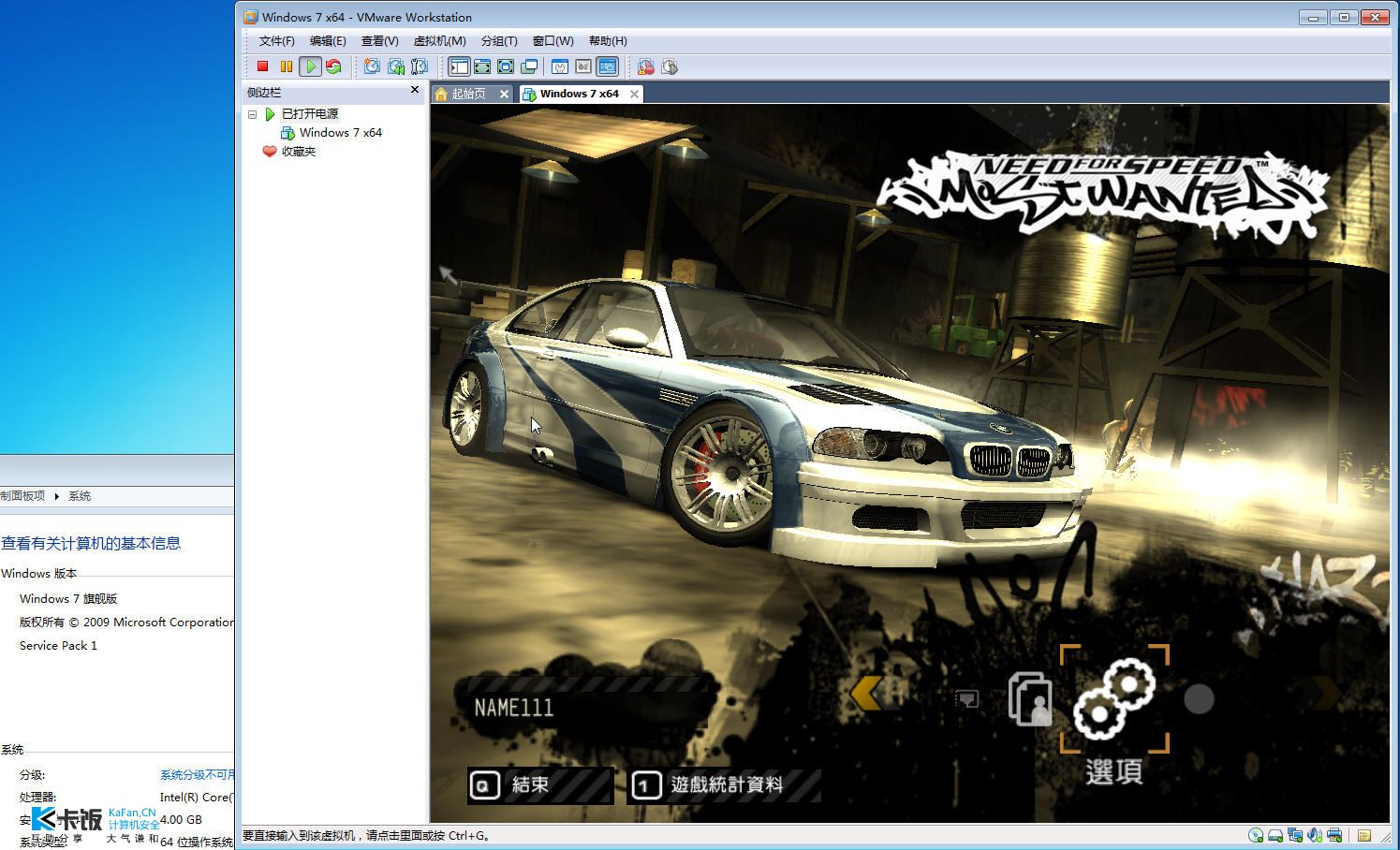Click the VMware Workstation title bar icon
This screenshot has width=1400, height=850.
click(251, 17)
